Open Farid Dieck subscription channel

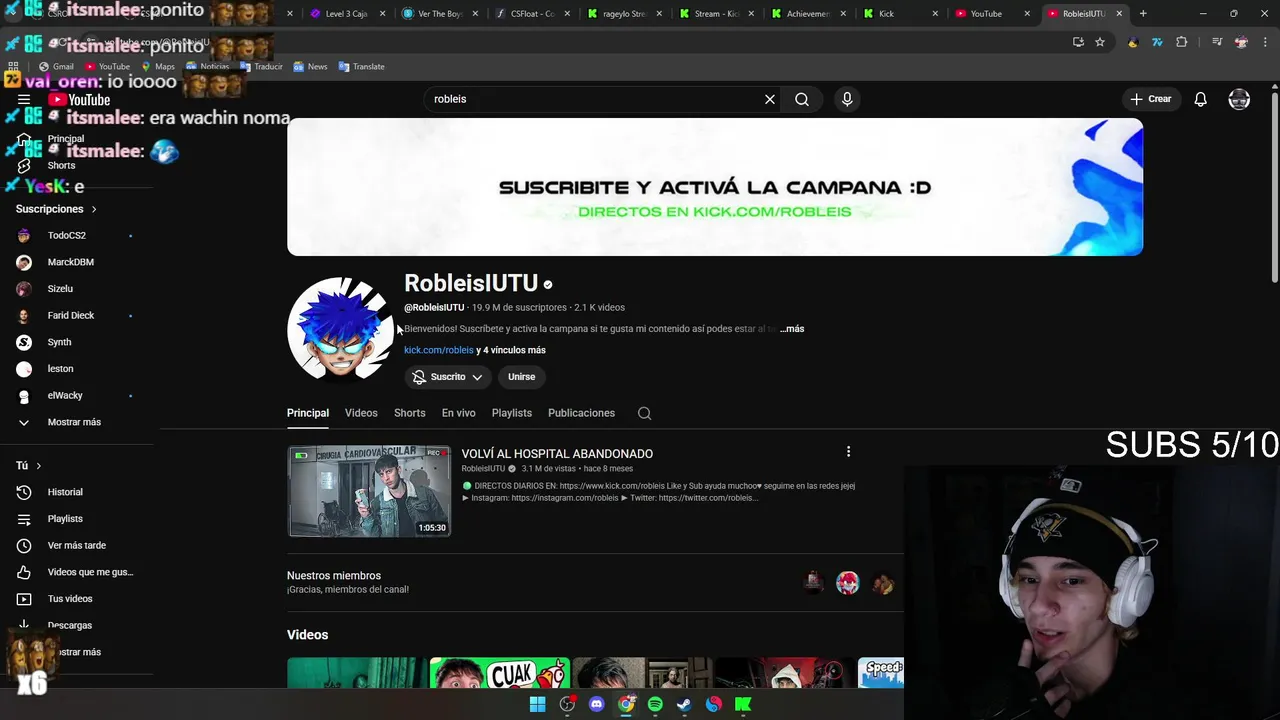(70, 316)
